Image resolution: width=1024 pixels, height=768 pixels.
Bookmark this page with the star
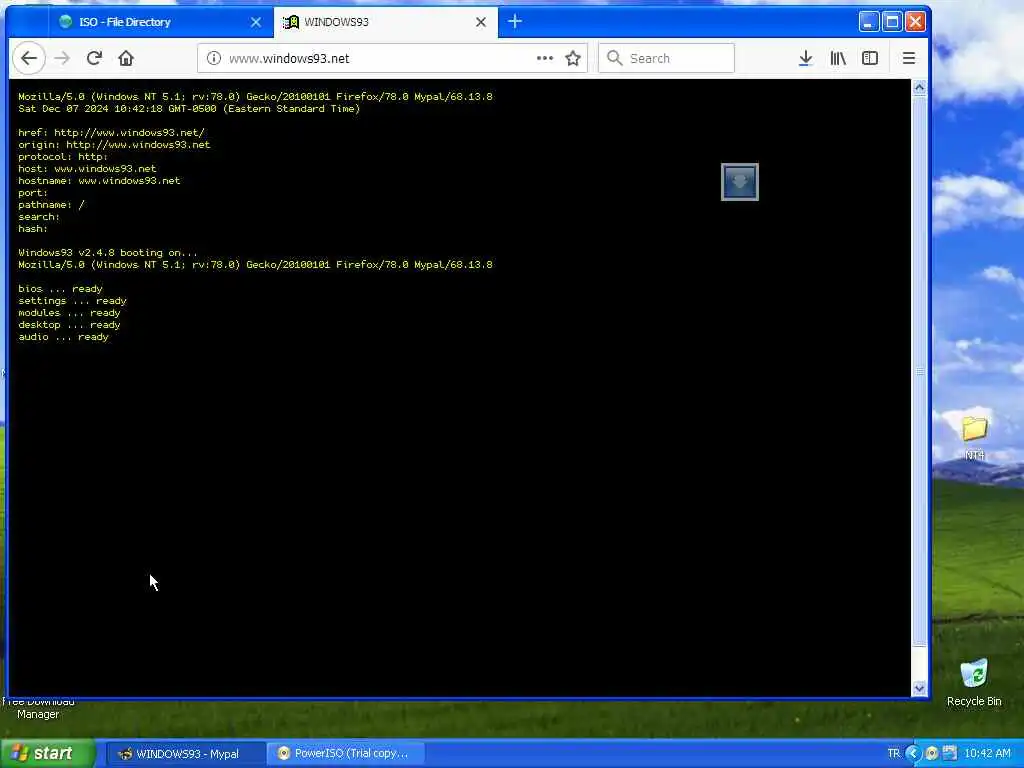tap(573, 58)
